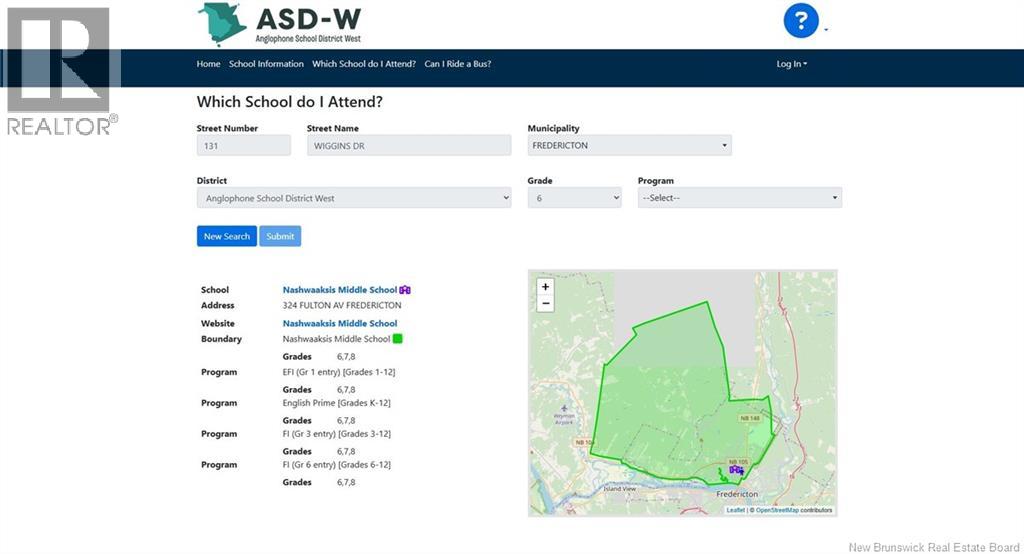Screen dimensions: 1024x554
Task: Go to School Information in the navigation bar
Action: [x=266, y=64]
